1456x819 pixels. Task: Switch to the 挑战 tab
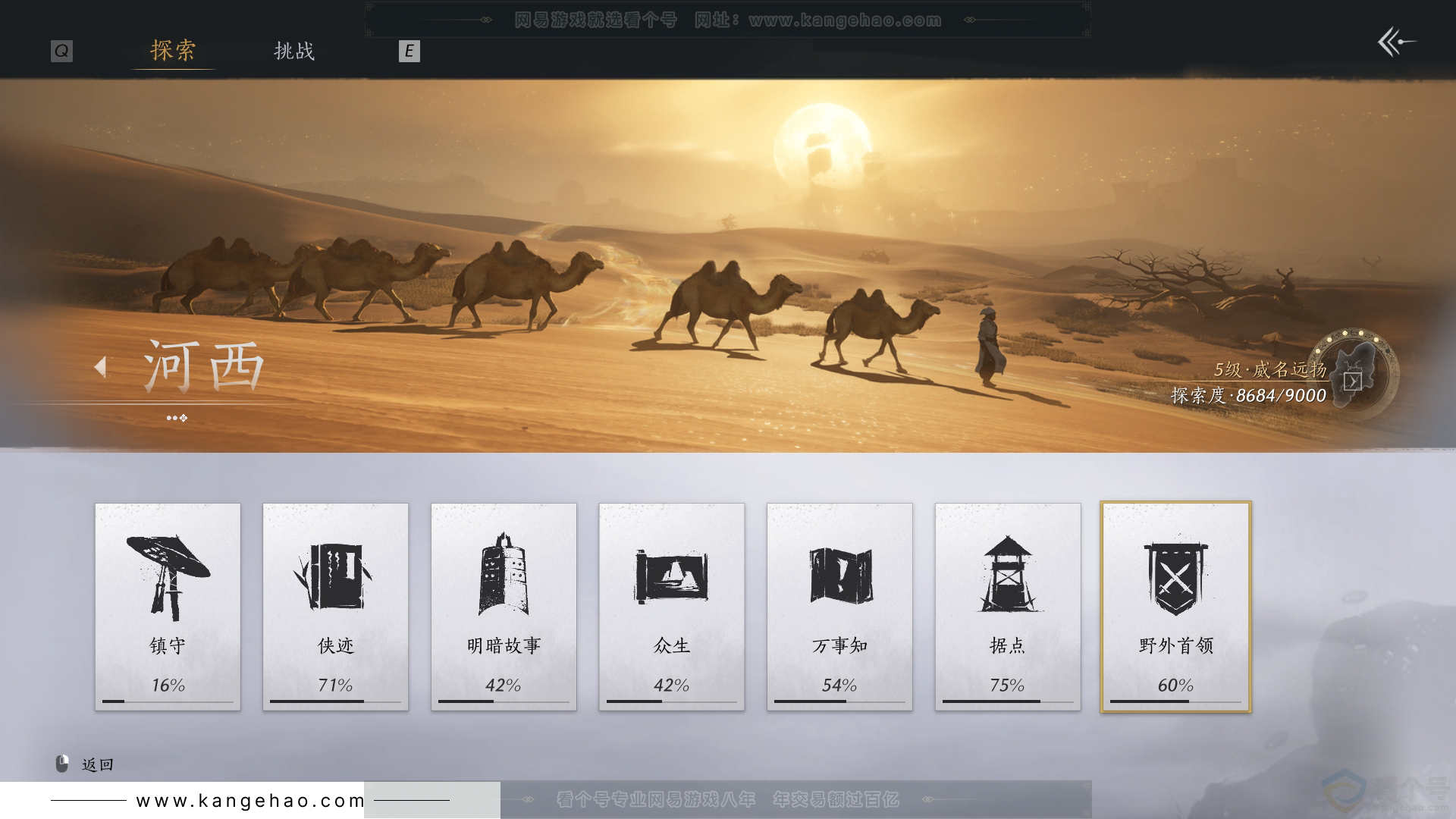(x=296, y=52)
